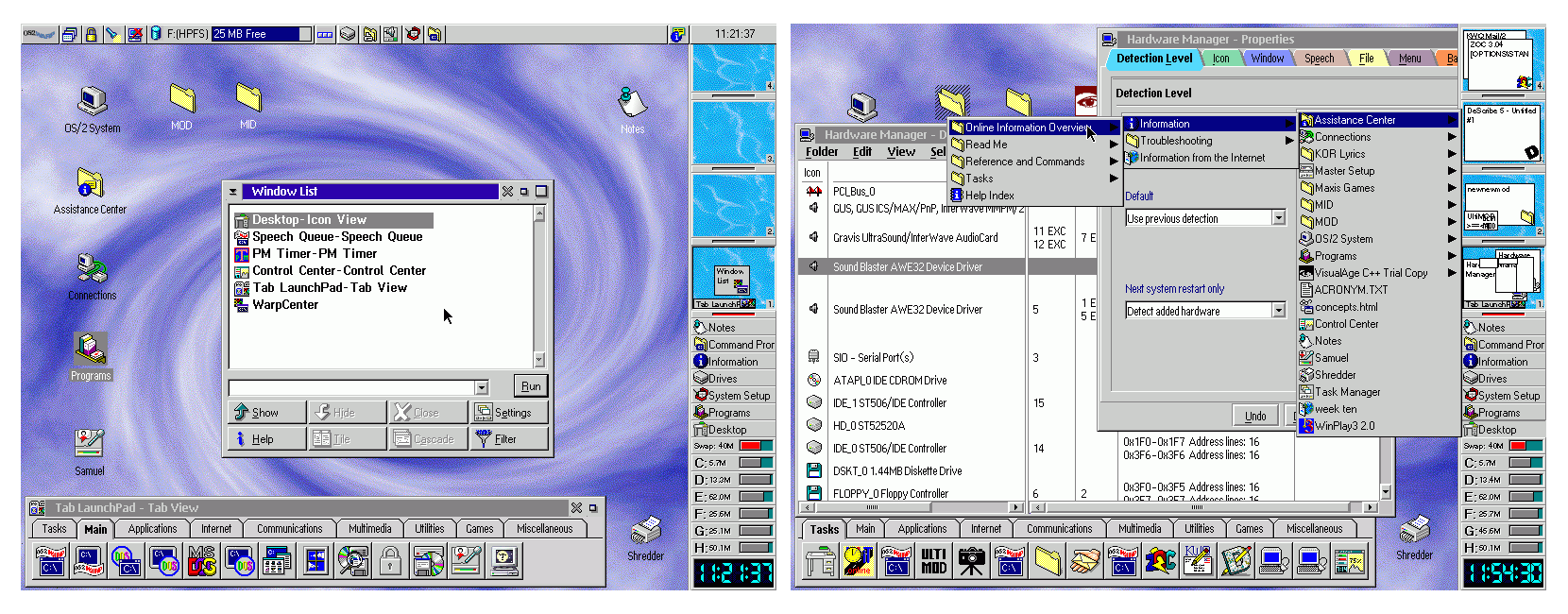Image resolution: width=1568 pixels, height=614 pixels.
Task: Click the KWQ mail launch icon
Action: coord(1199,561)
